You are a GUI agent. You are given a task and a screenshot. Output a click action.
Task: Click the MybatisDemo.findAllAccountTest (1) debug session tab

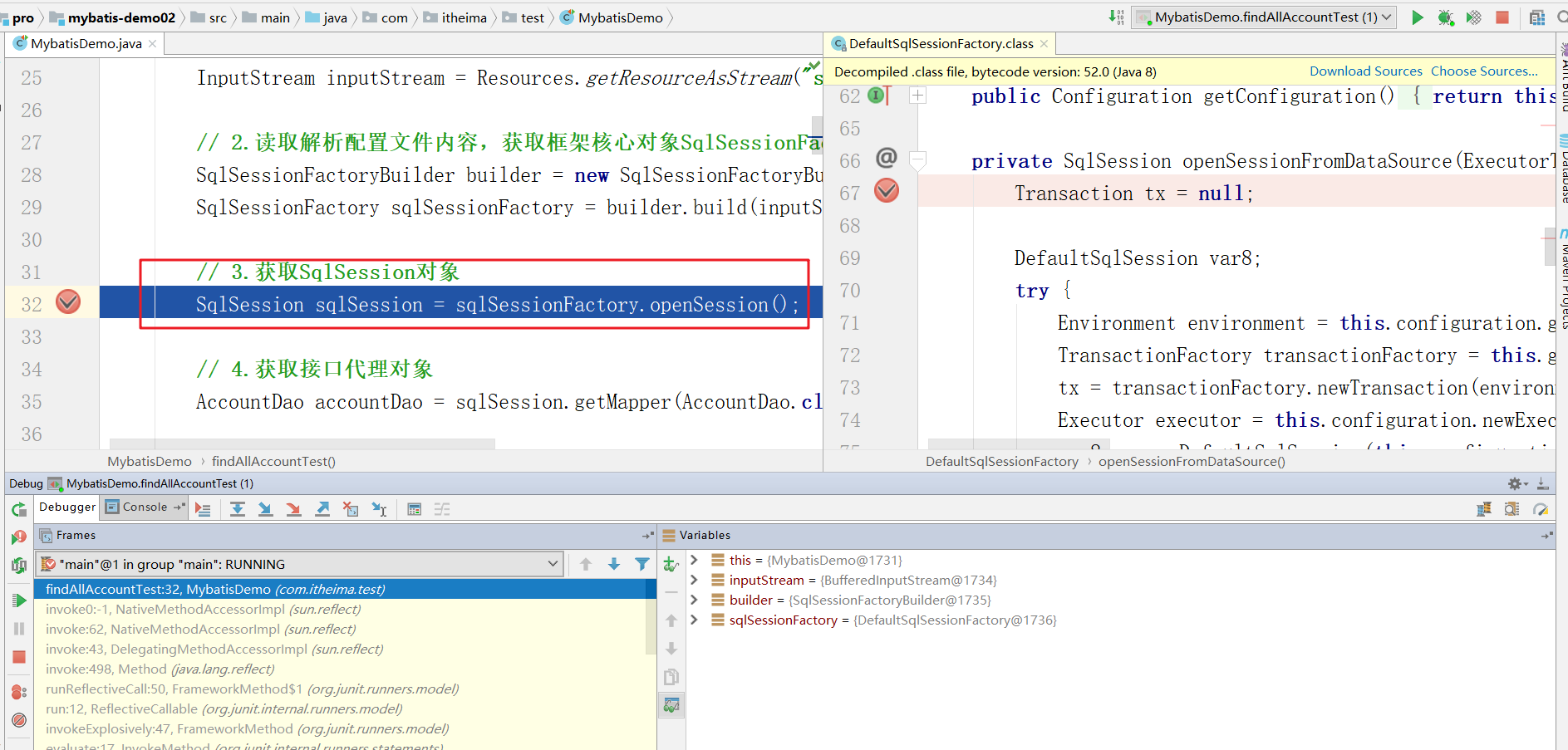pyautogui.click(x=151, y=483)
